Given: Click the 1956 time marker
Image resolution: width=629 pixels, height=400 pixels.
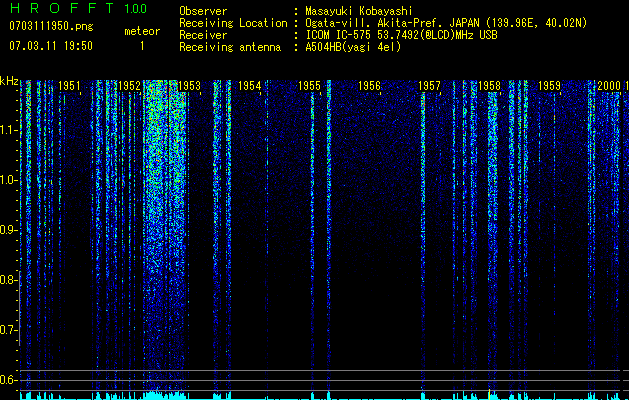Looking at the screenshot, I should point(369,85).
